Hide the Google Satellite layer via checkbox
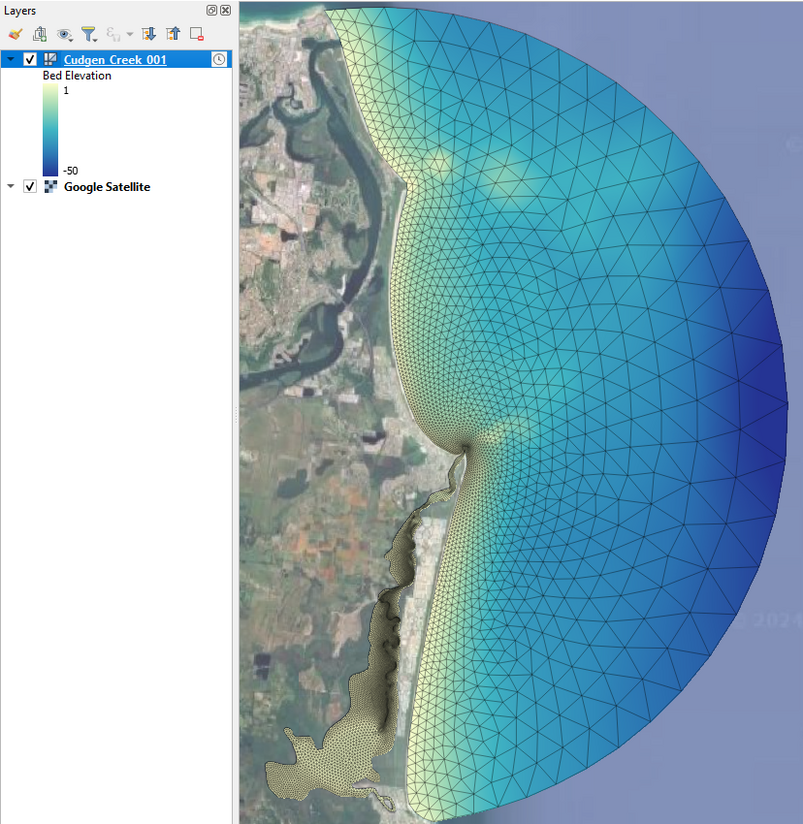803x824 pixels. [x=30, y=187]
